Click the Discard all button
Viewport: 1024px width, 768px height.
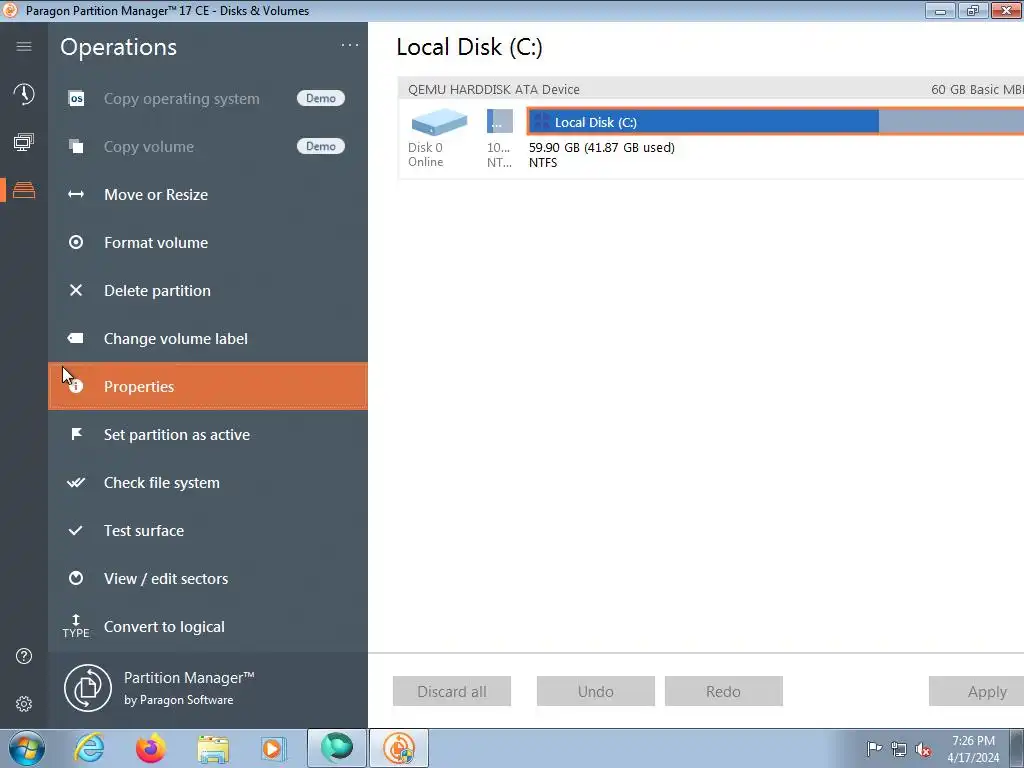[452, 691]
